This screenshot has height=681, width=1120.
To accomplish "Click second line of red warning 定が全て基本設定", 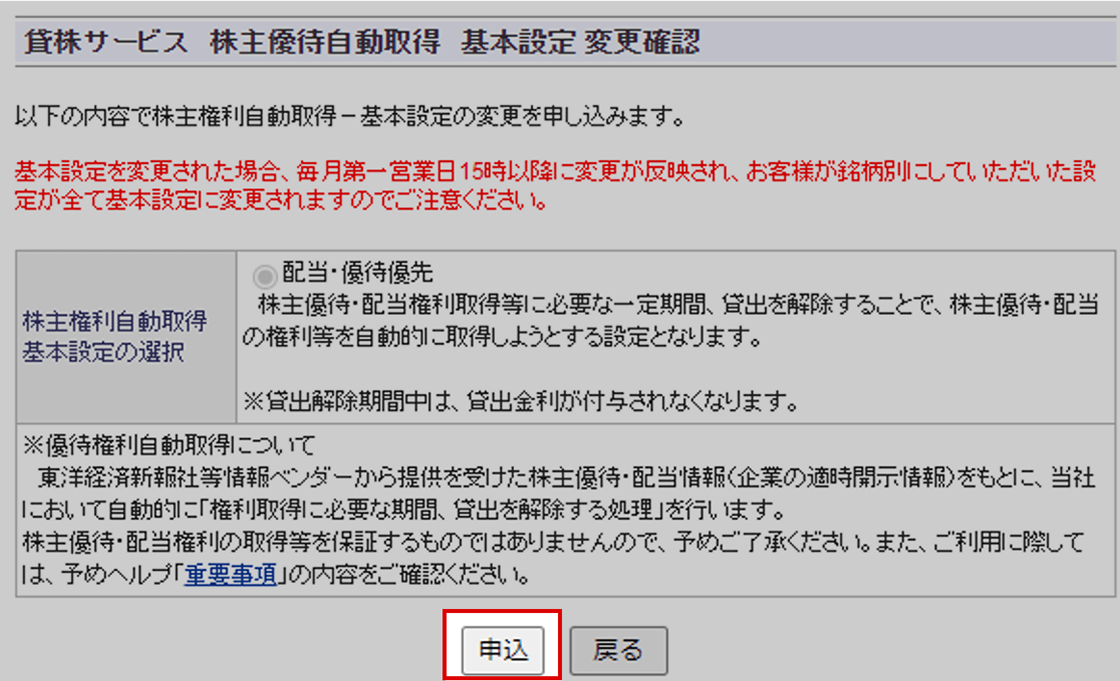I will pyautogui.click(x=281, y=201).
